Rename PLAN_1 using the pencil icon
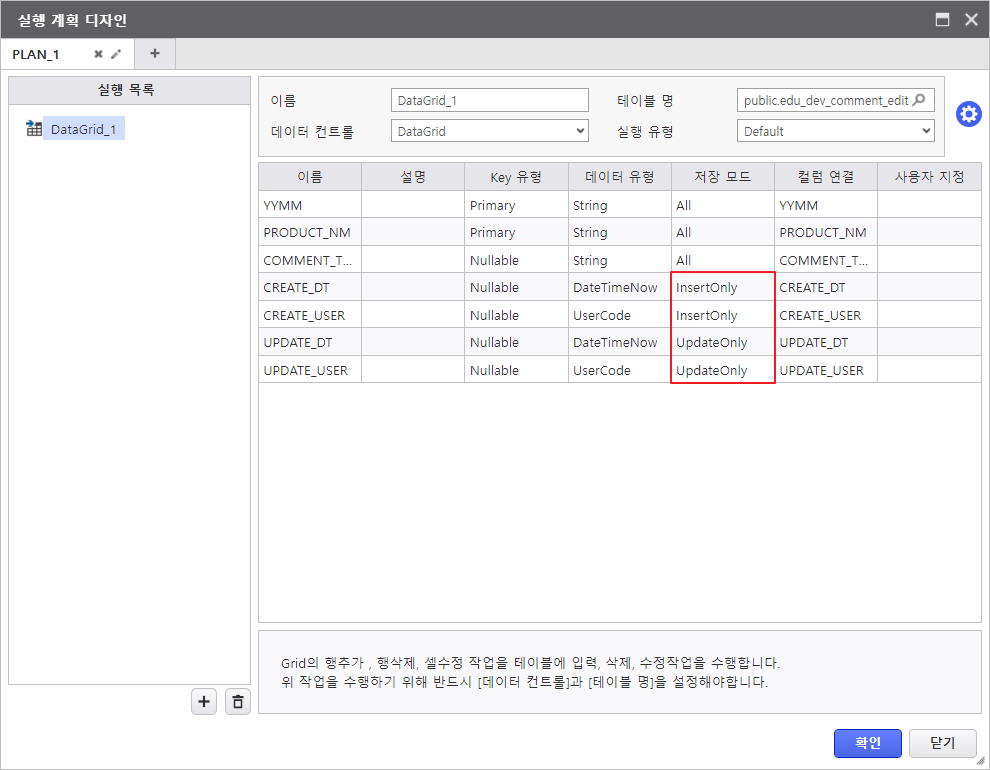990x770 pixels. click(x=116, y=54)
